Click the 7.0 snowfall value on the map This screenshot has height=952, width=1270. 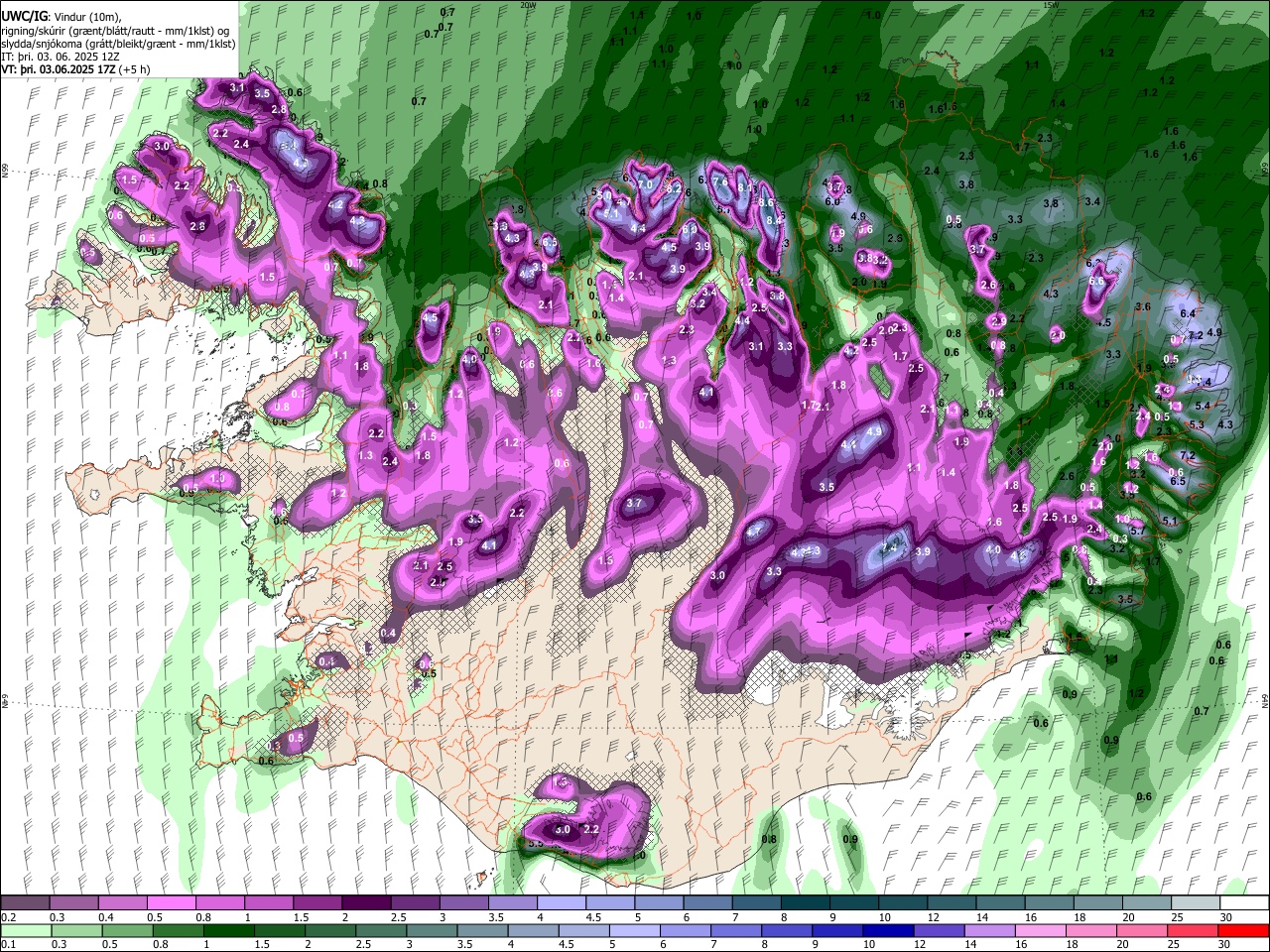pos(645,184)
